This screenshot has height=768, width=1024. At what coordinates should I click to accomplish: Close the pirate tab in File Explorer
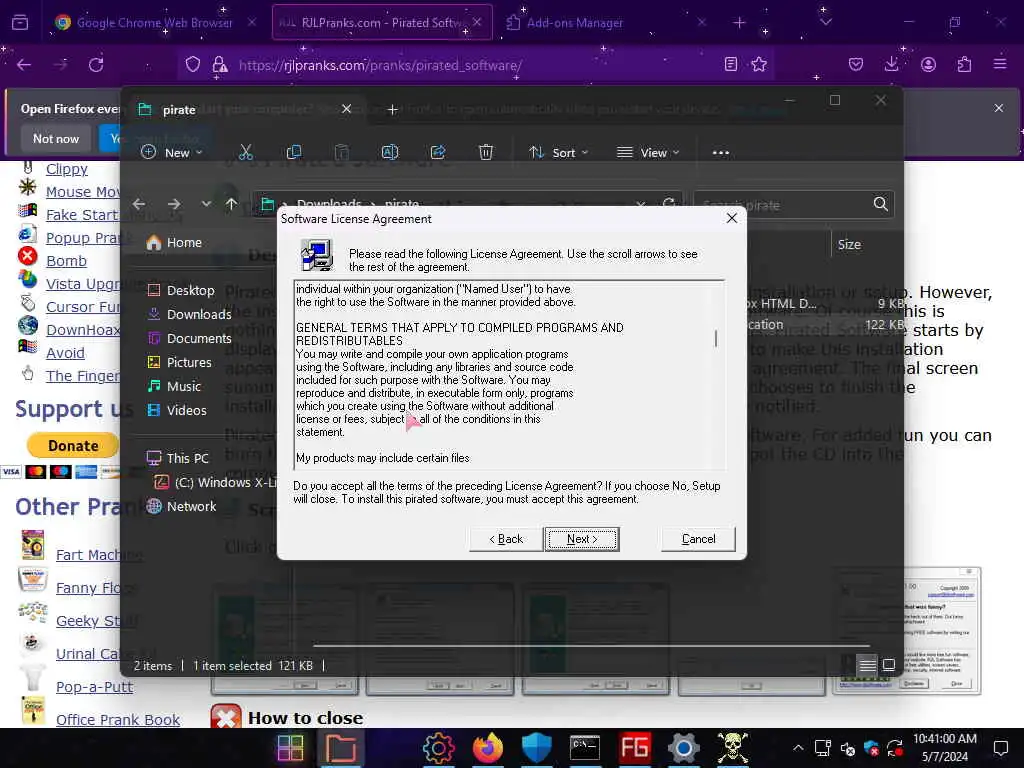(x=347, y=109)
